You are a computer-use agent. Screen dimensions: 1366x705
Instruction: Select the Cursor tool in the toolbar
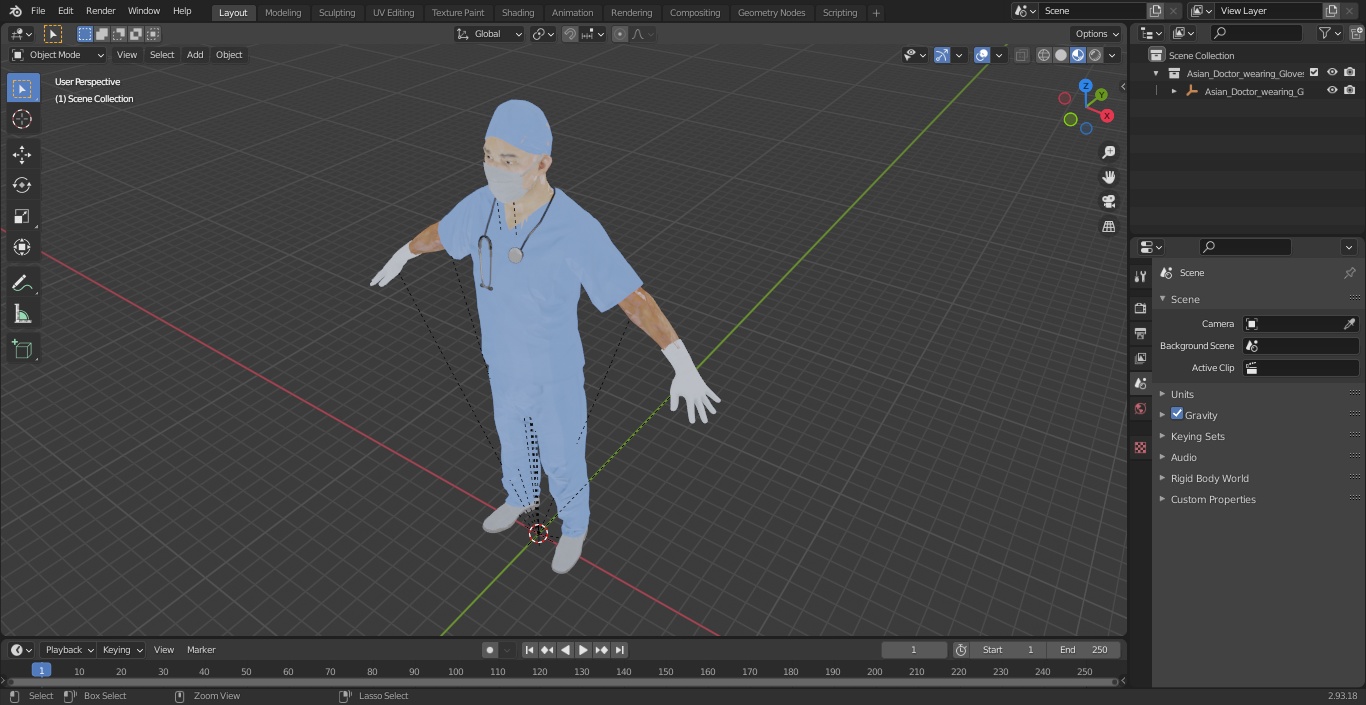click(22, 119)
